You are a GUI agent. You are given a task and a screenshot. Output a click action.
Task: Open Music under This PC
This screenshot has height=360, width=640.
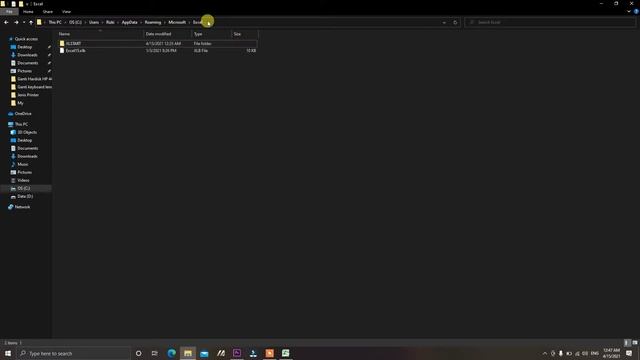click(x=22, y=164)
